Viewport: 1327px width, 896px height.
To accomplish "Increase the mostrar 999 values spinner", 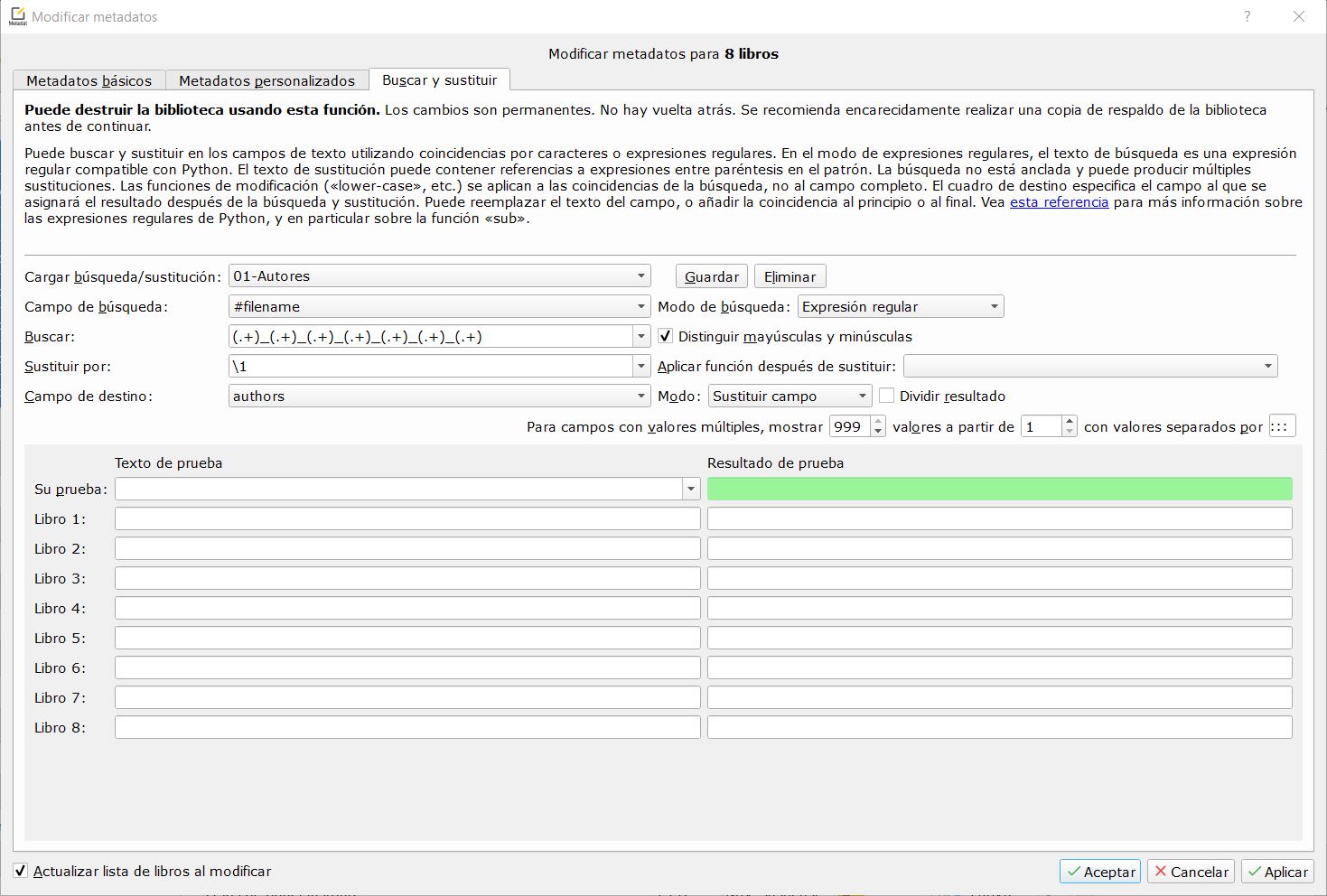I will (x=878, y=421).
